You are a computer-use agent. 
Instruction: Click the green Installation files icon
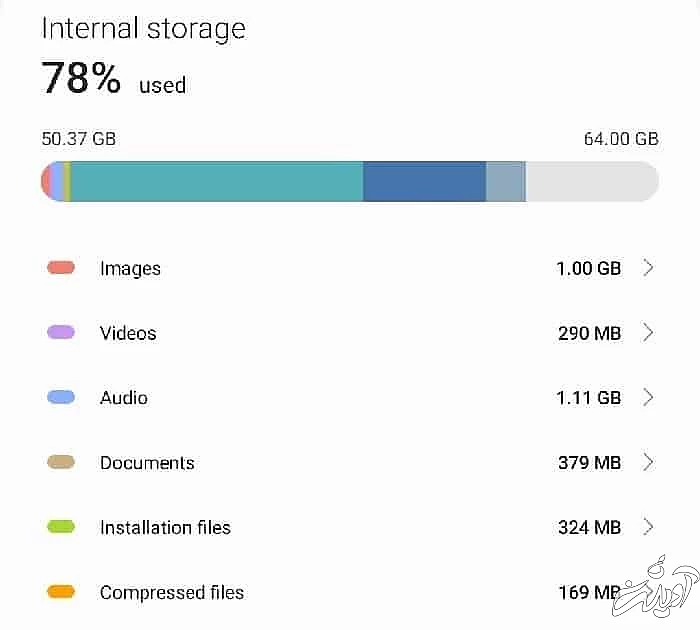(x=61, y=527)
